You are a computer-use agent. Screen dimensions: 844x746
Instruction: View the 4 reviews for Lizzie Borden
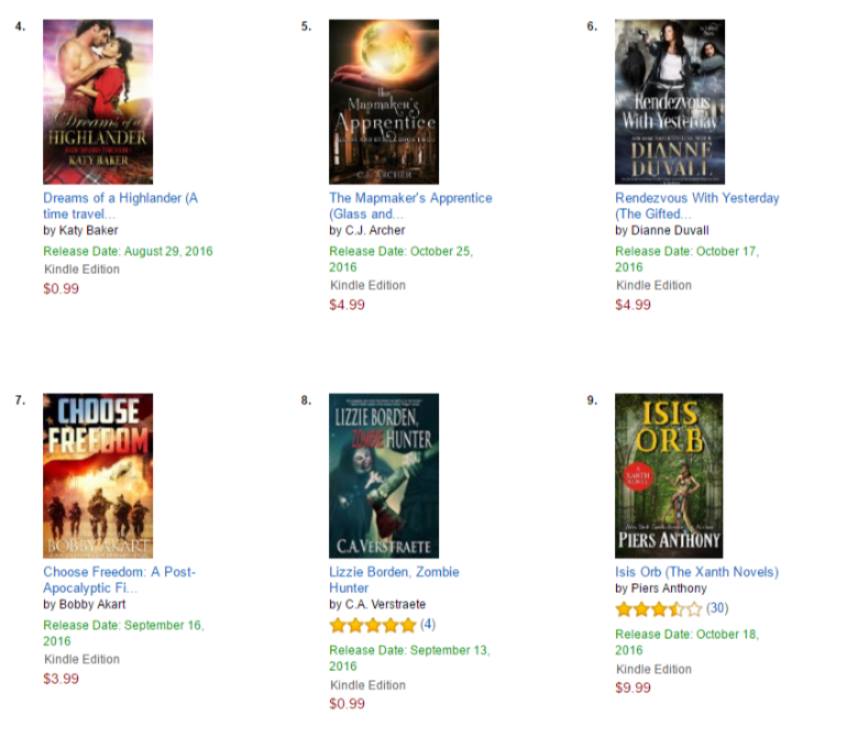pyautogui.click(x=428, y=624)
